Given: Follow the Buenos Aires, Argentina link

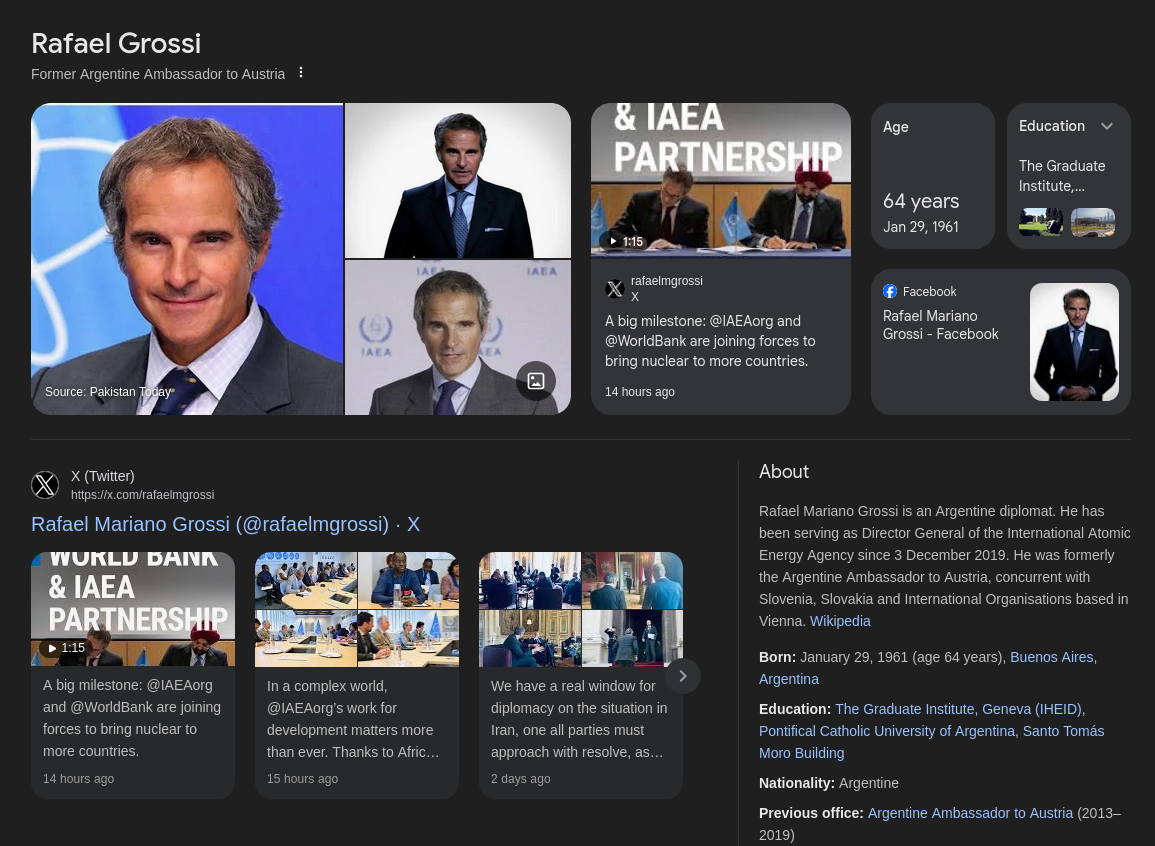Looking at the screenshot, I should 927,668.
